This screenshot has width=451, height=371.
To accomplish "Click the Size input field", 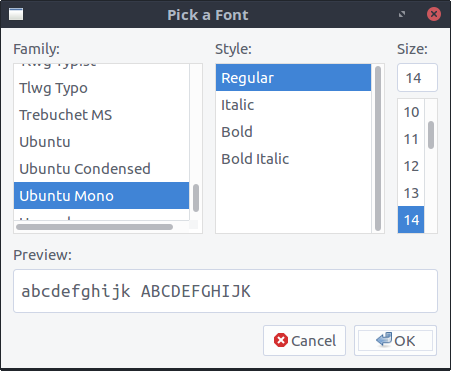I will click(417, 78).
